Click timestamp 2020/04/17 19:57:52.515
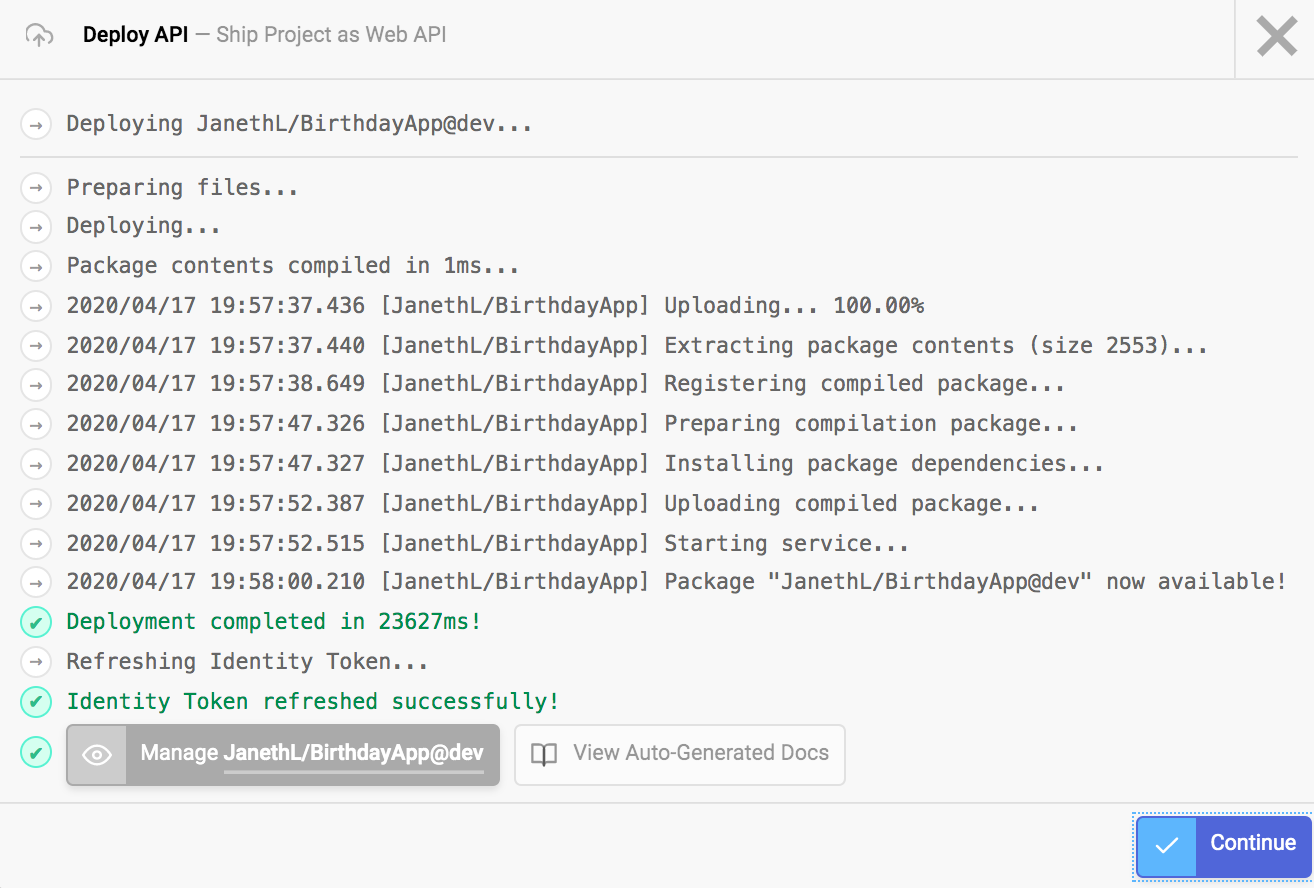Screen dimensions: 1314x888 (215, 544)
